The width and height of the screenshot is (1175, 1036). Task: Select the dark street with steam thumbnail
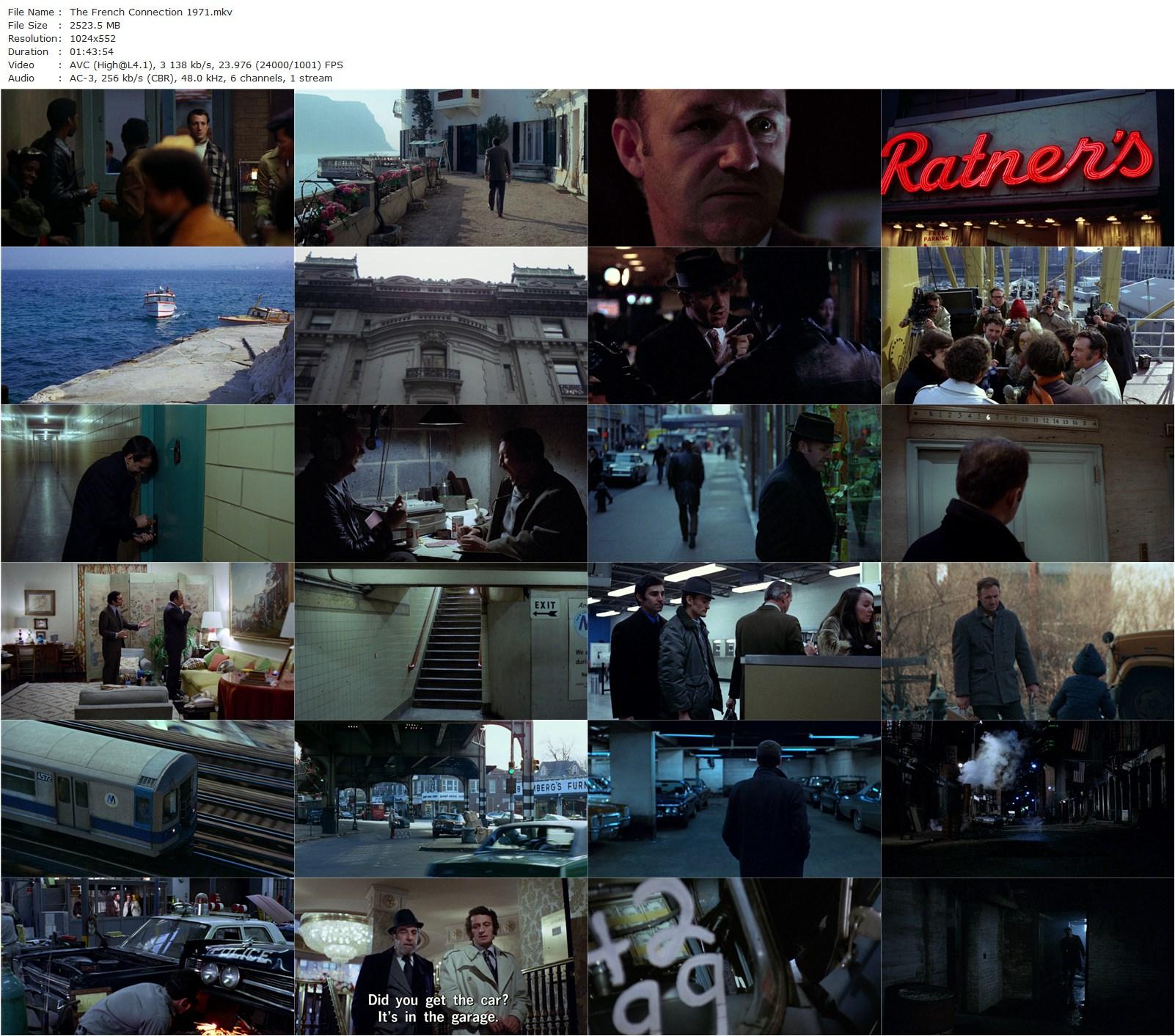(x=1028, y=799)
